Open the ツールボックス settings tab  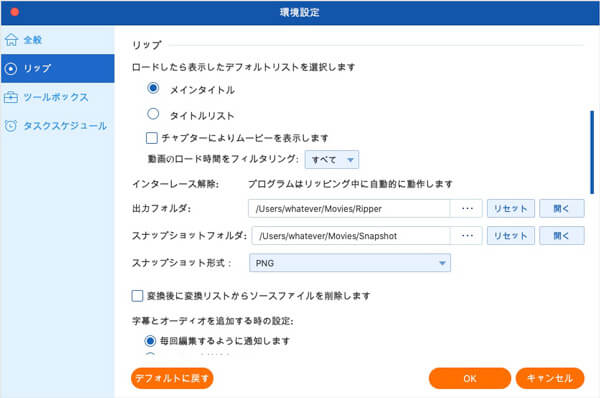(57, 97)
